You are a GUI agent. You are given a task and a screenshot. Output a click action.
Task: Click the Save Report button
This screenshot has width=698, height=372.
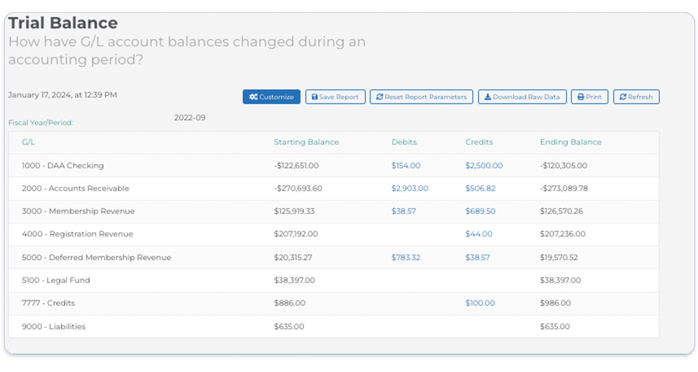(335, 97)
